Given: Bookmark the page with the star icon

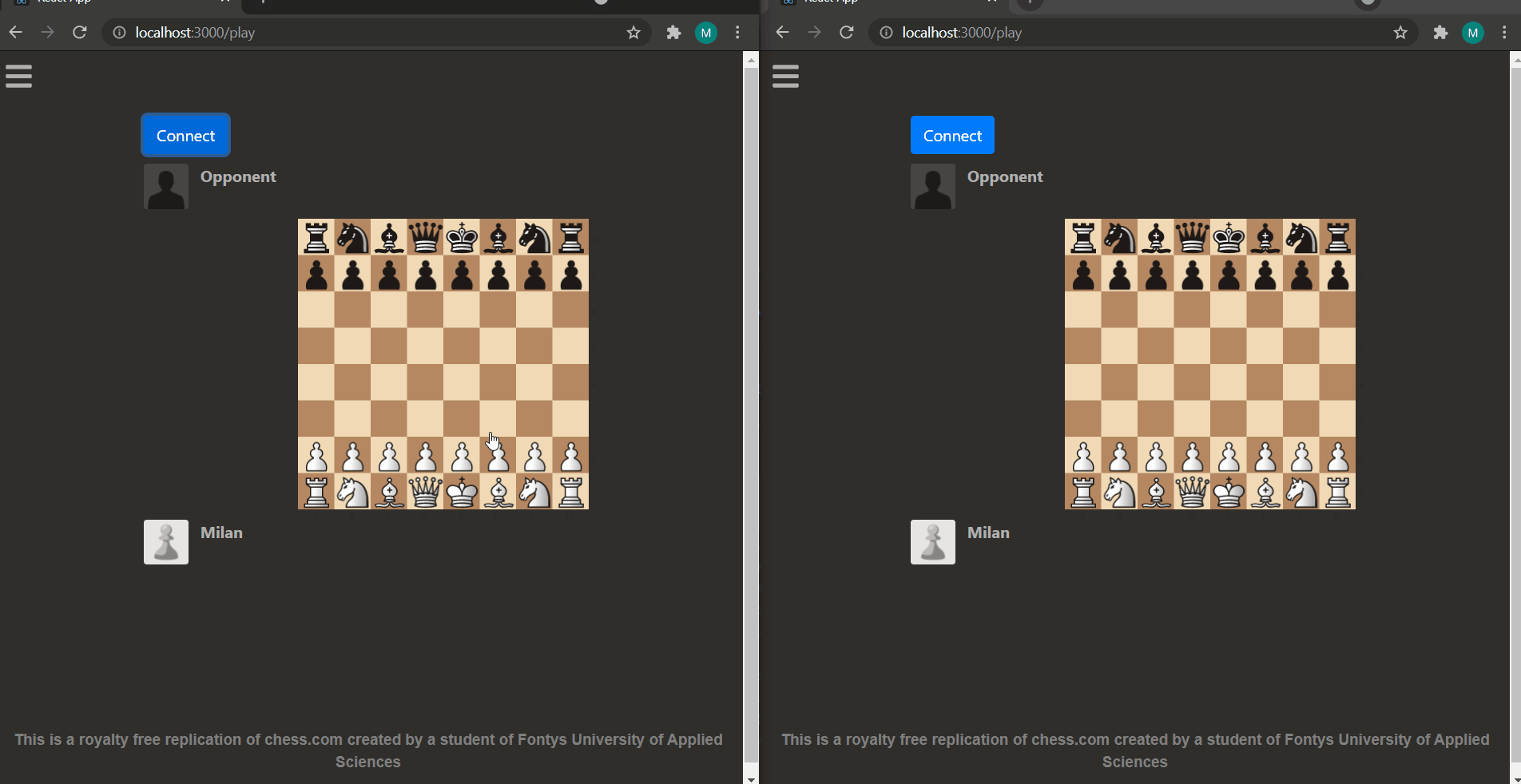Looking at the screenshot, I should click(633, 33).
